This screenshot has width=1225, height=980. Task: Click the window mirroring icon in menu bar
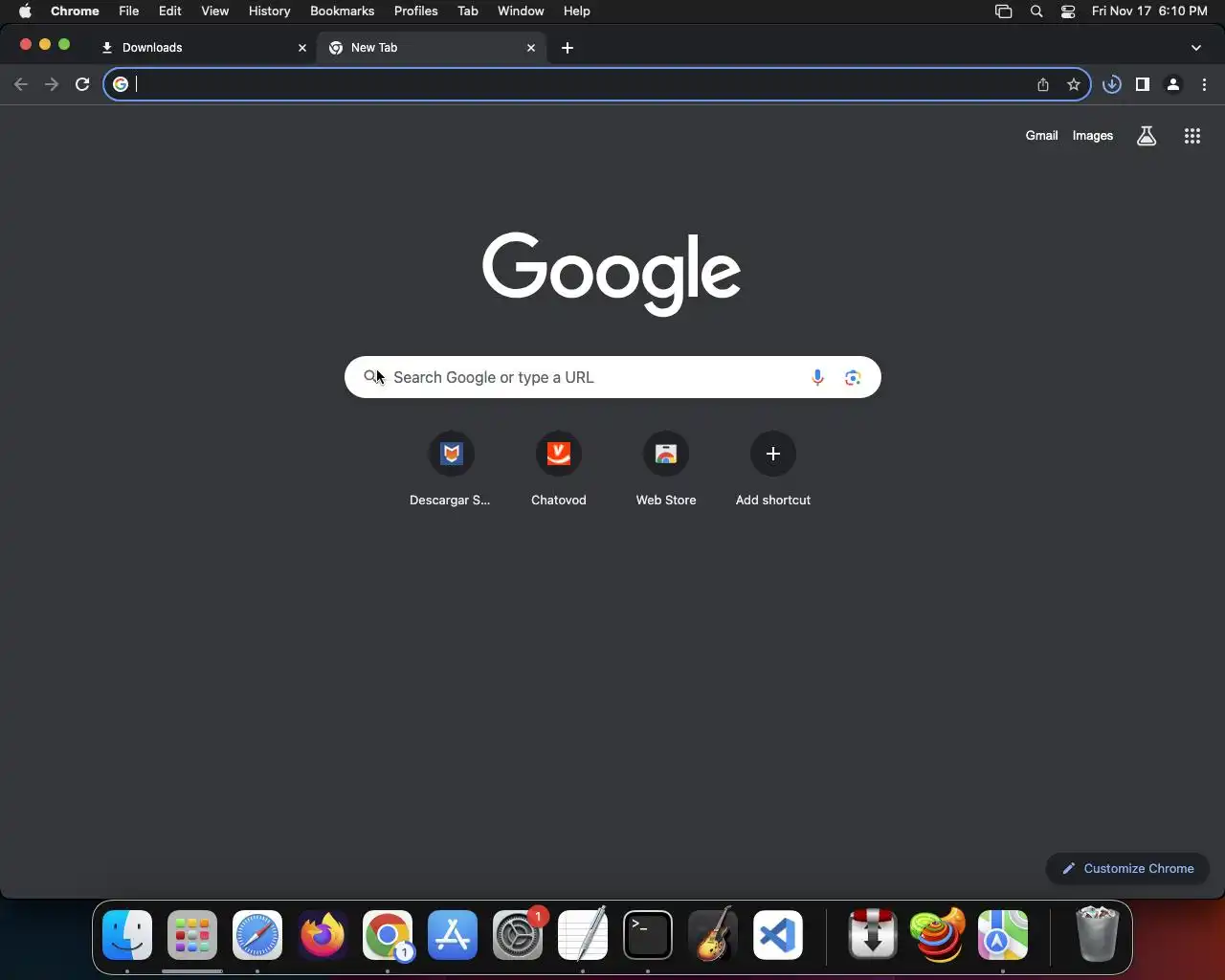[1003, 11]
